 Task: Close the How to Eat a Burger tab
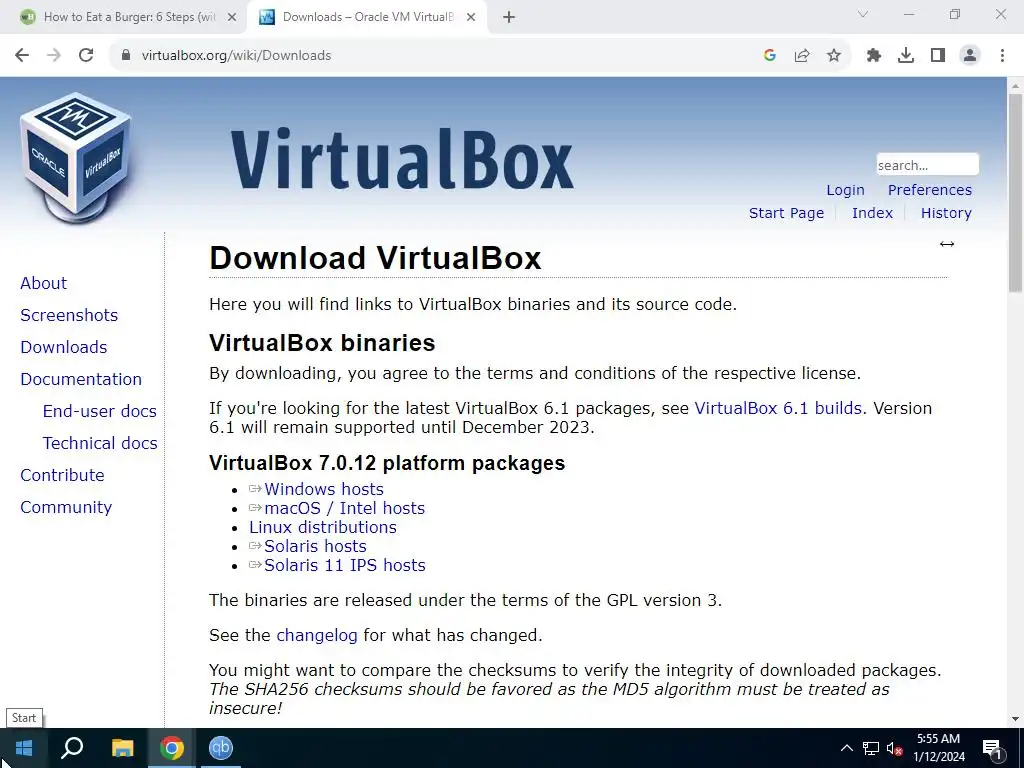pyautogui.click(x=232, y=18)
